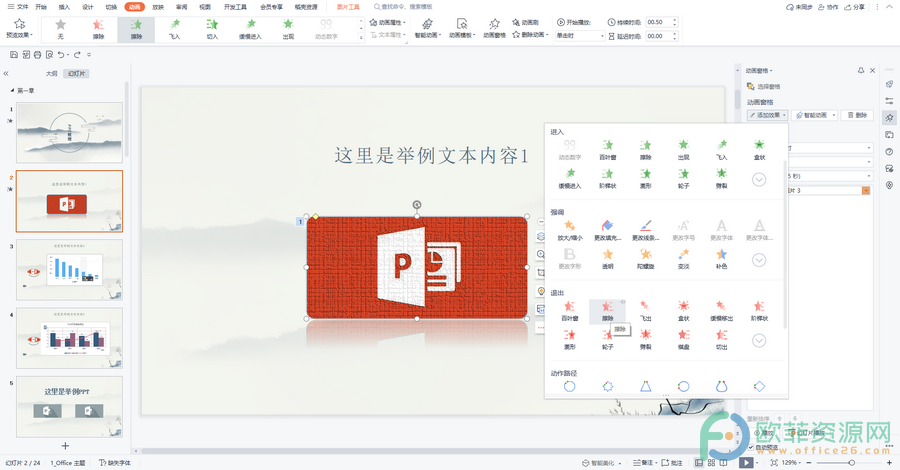Click the save icon in quick access bar

point(14,55)
